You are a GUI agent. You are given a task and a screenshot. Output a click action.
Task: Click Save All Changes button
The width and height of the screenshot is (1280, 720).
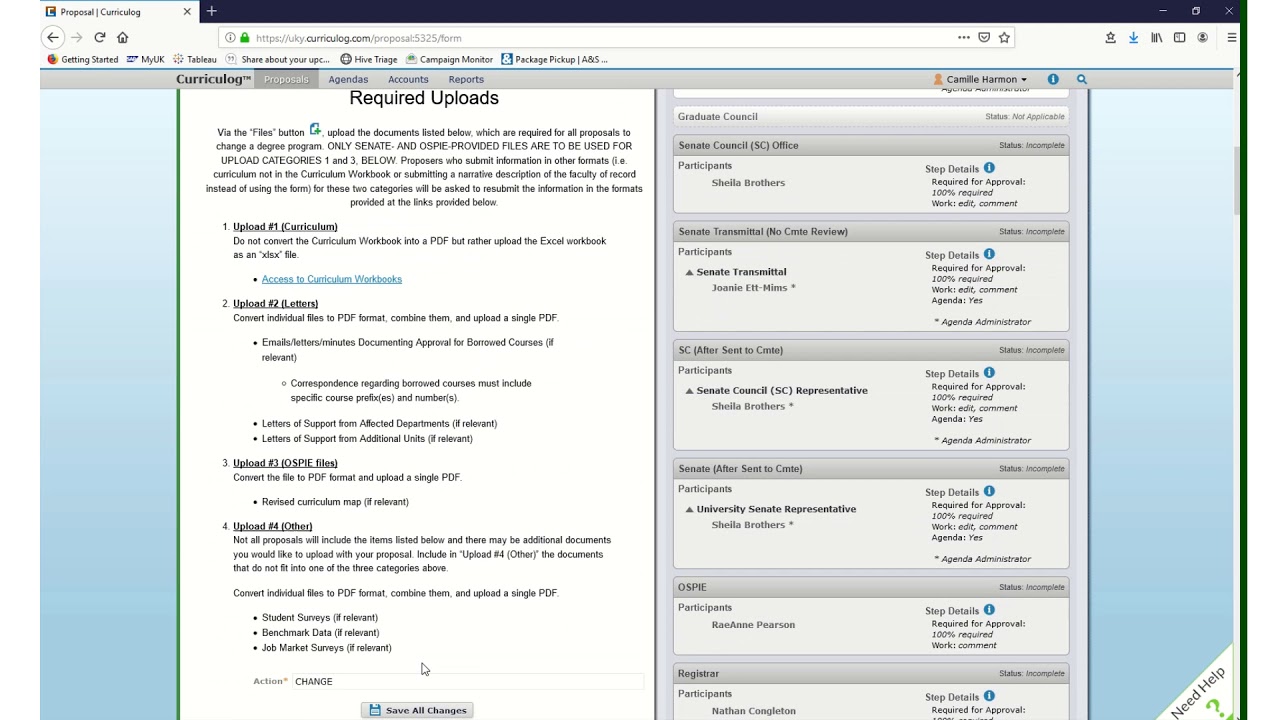[417, 710]
